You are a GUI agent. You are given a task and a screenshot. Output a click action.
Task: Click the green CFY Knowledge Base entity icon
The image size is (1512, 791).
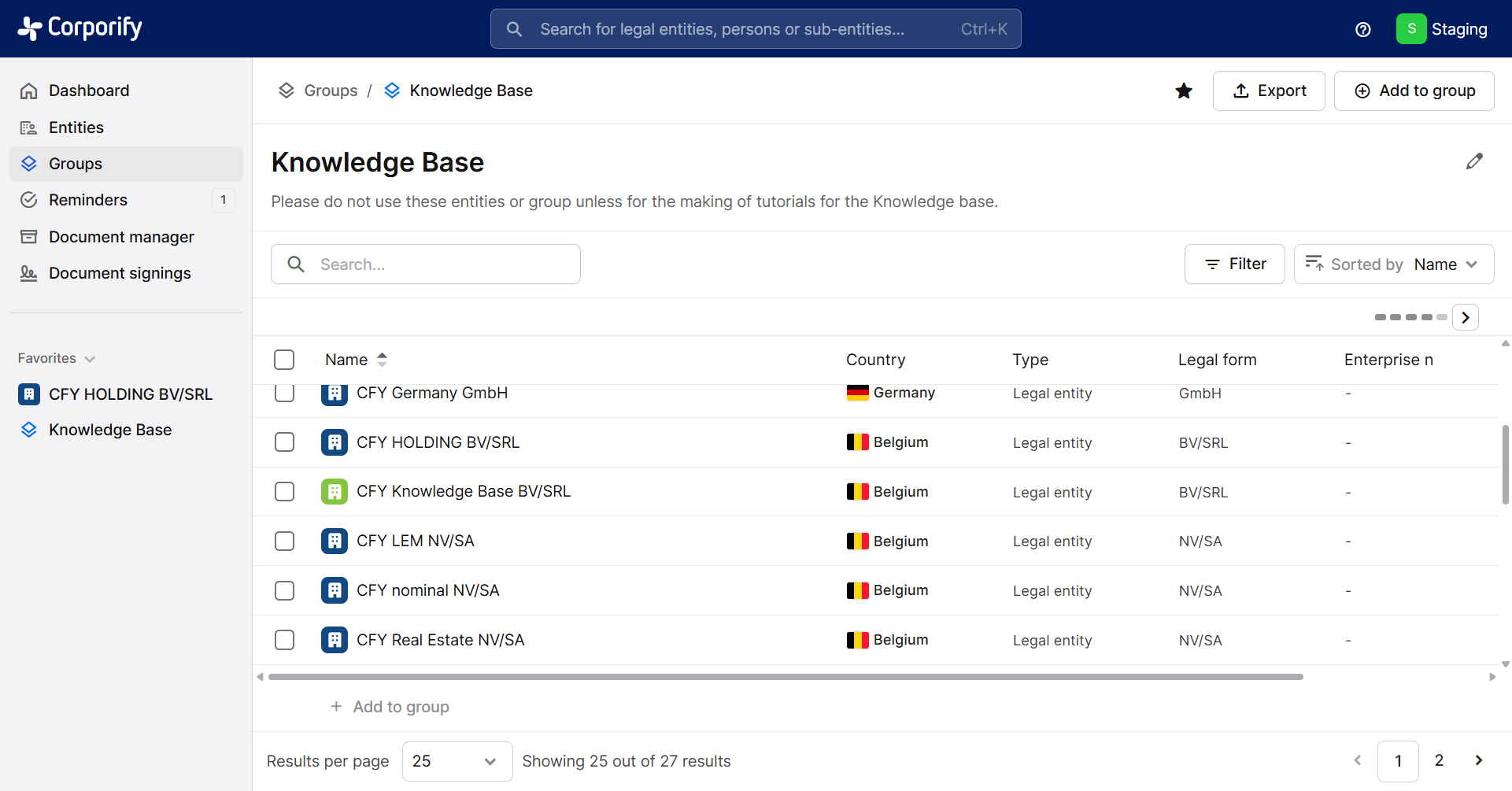335,492
